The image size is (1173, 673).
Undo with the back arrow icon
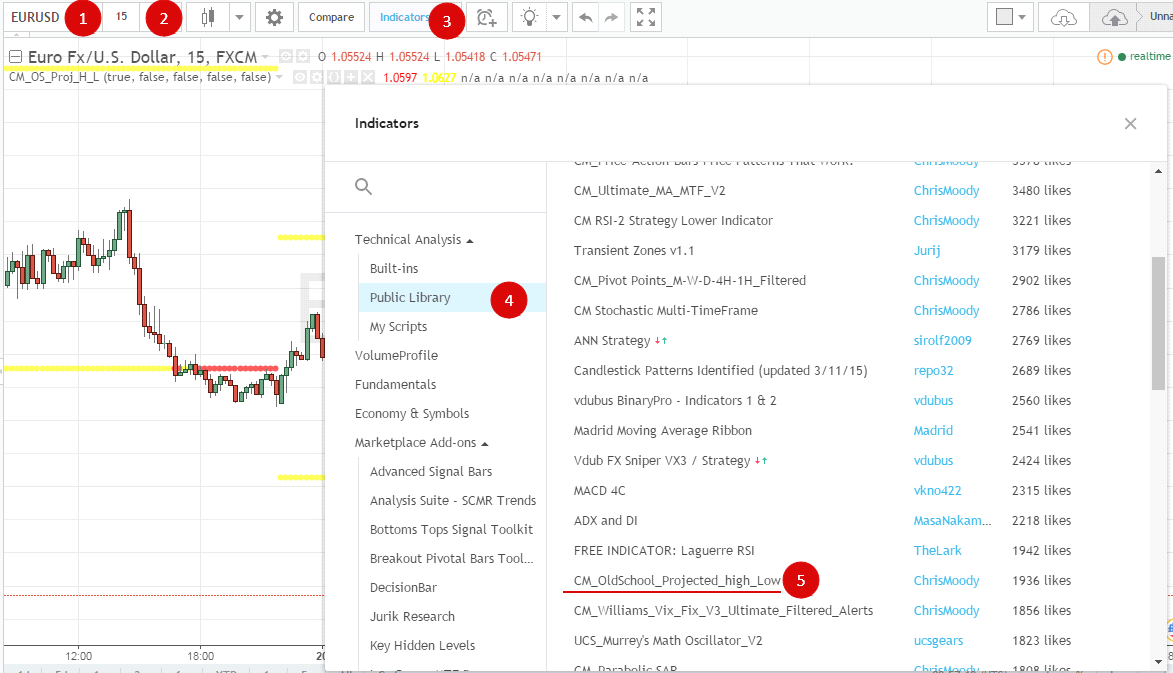(x=586, y=17)
